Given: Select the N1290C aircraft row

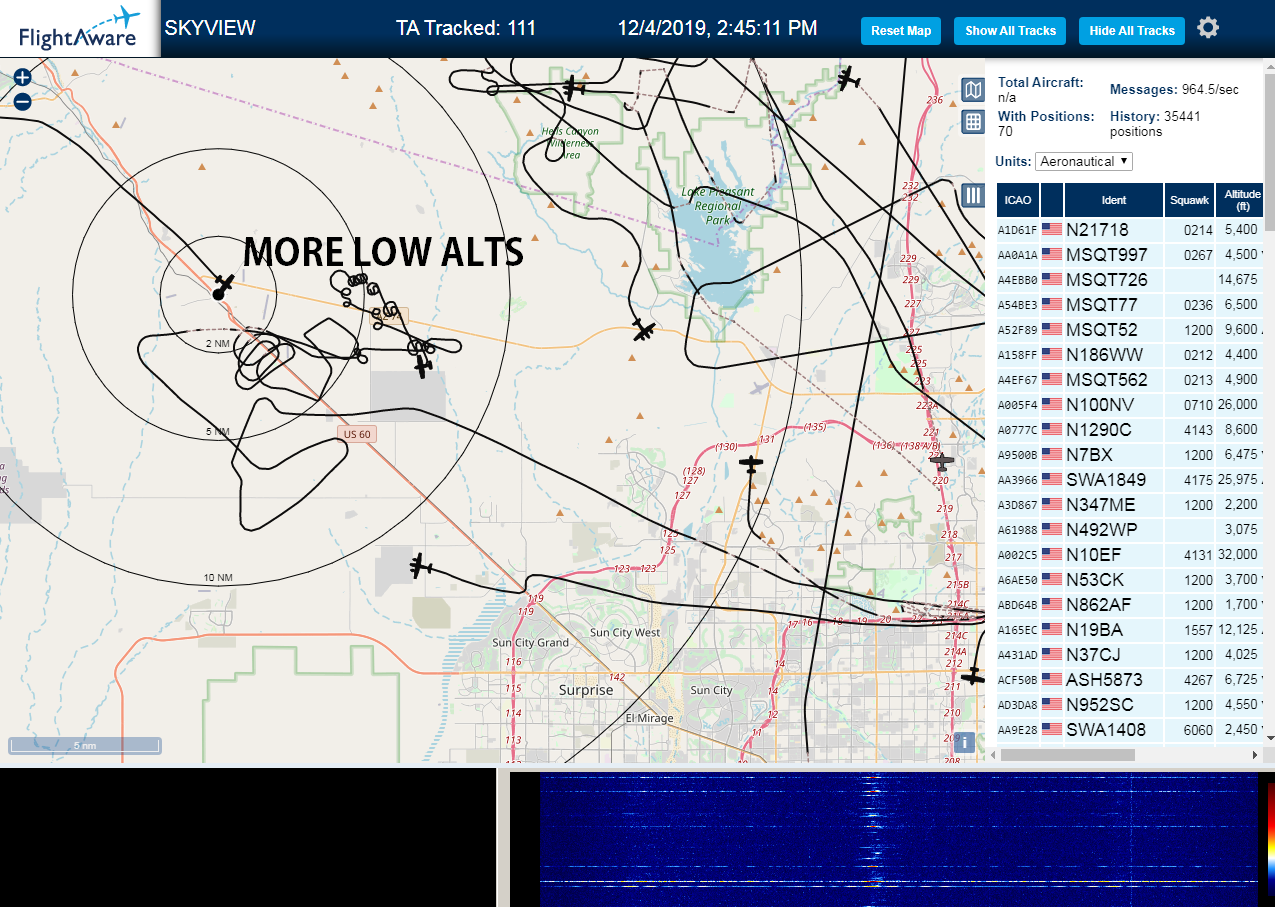Looking at the screenshot, I should [1130, 430].
